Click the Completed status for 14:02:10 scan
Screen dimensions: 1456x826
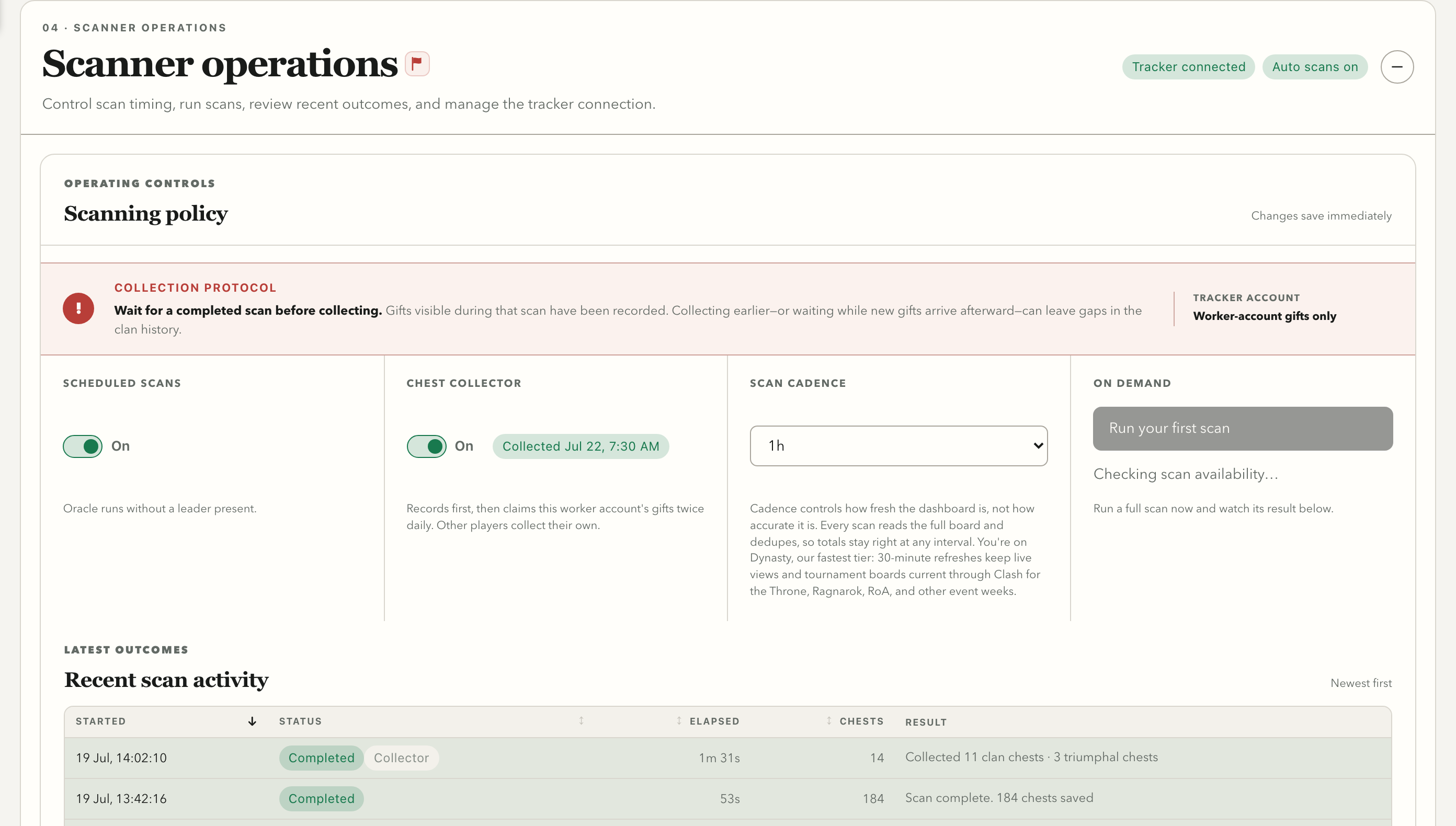(x=321, y=758)
